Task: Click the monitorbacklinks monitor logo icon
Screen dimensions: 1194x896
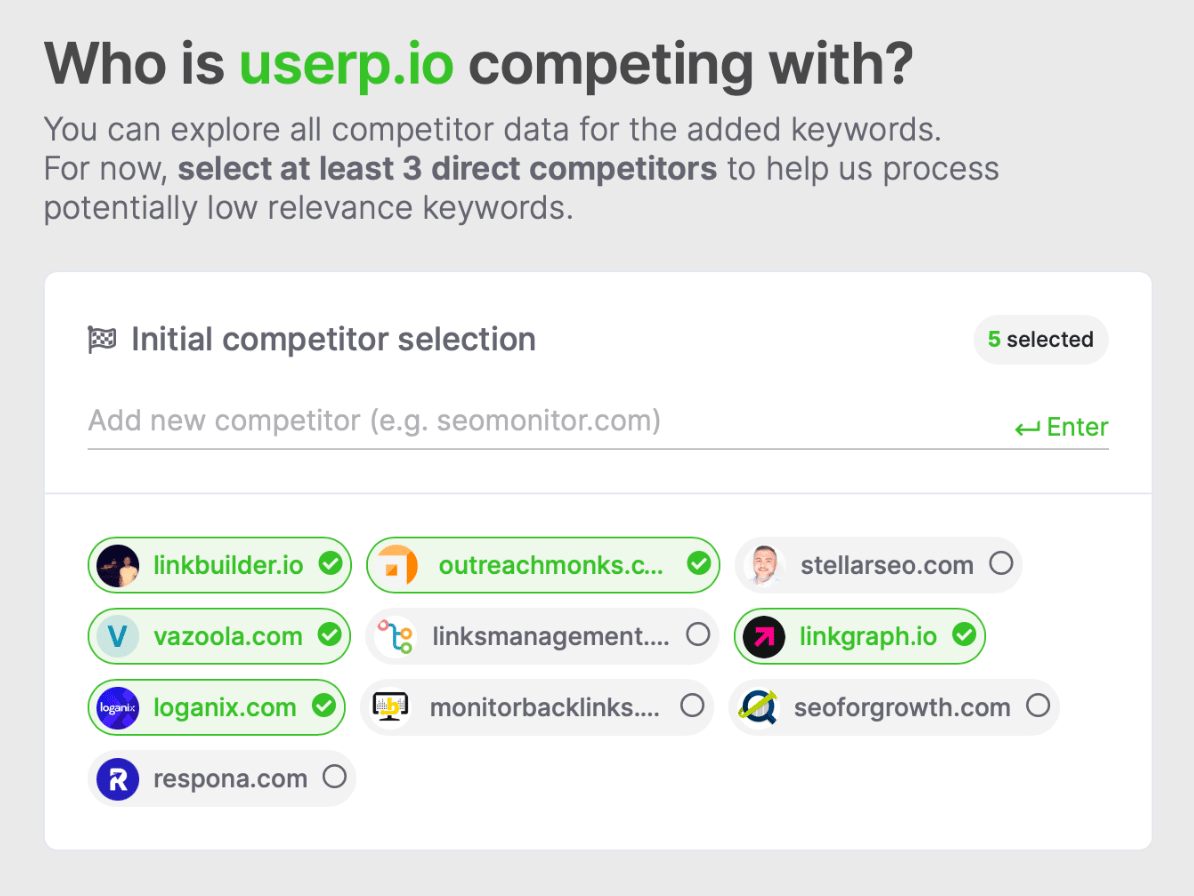Action: point(391,707)
